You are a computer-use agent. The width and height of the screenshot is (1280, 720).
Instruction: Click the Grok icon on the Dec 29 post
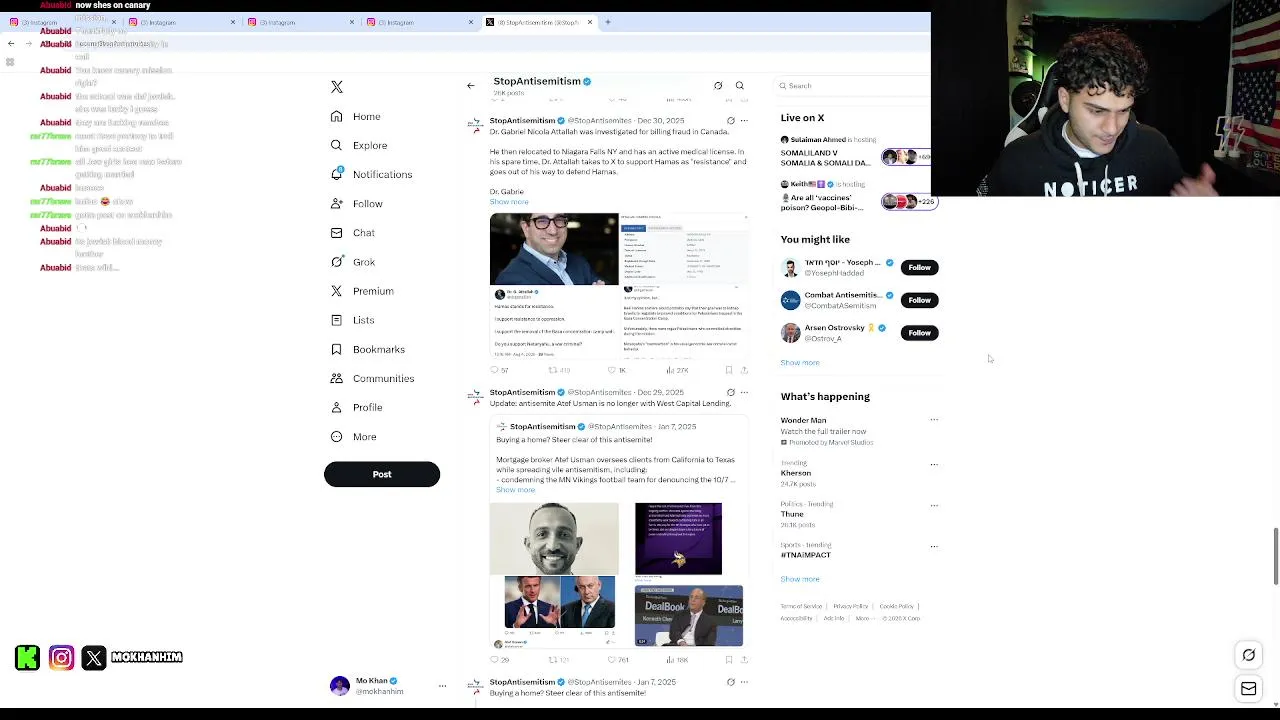(730, 393)
